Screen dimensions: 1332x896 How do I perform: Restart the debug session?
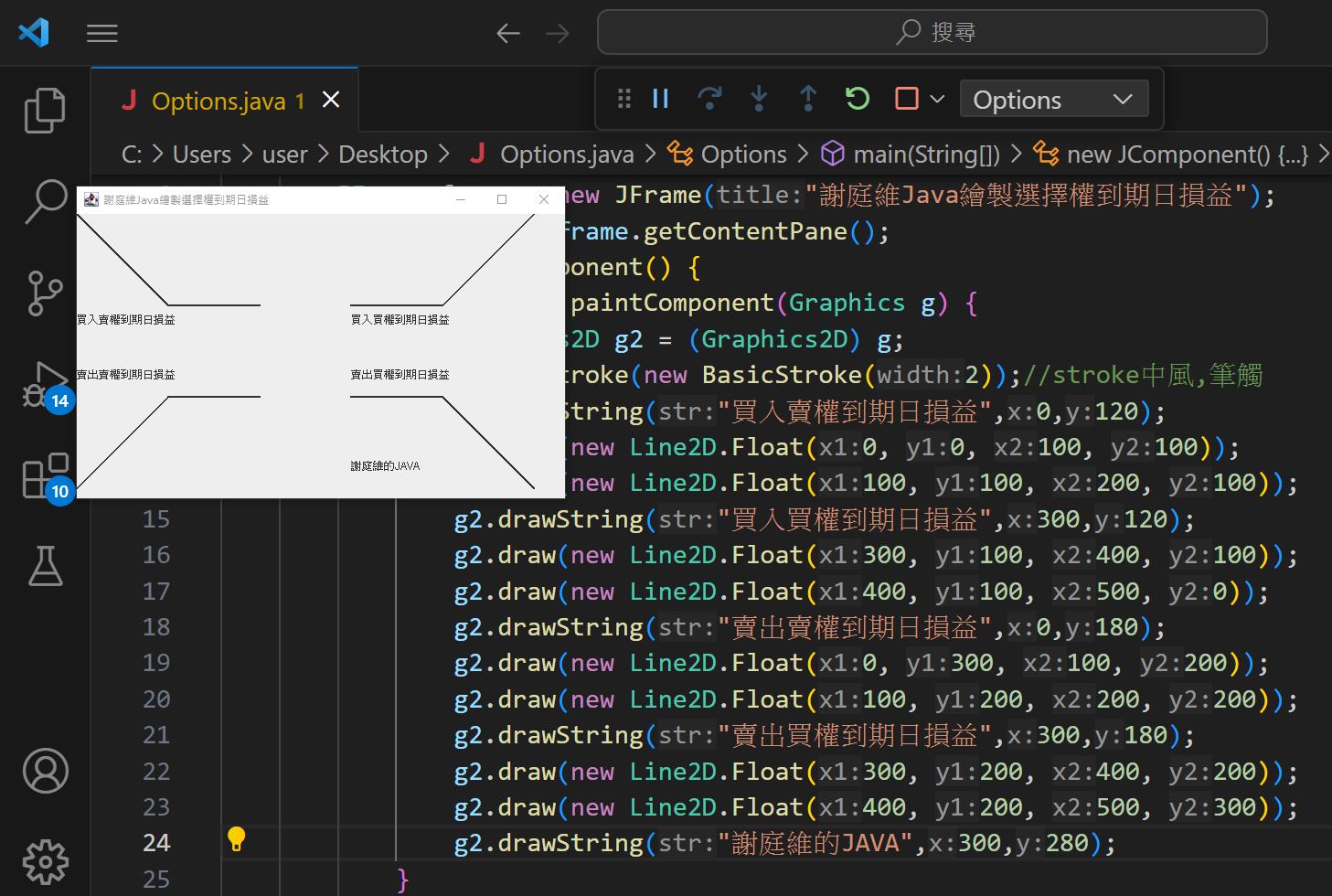pyautogui.click(x=858, y=99)
